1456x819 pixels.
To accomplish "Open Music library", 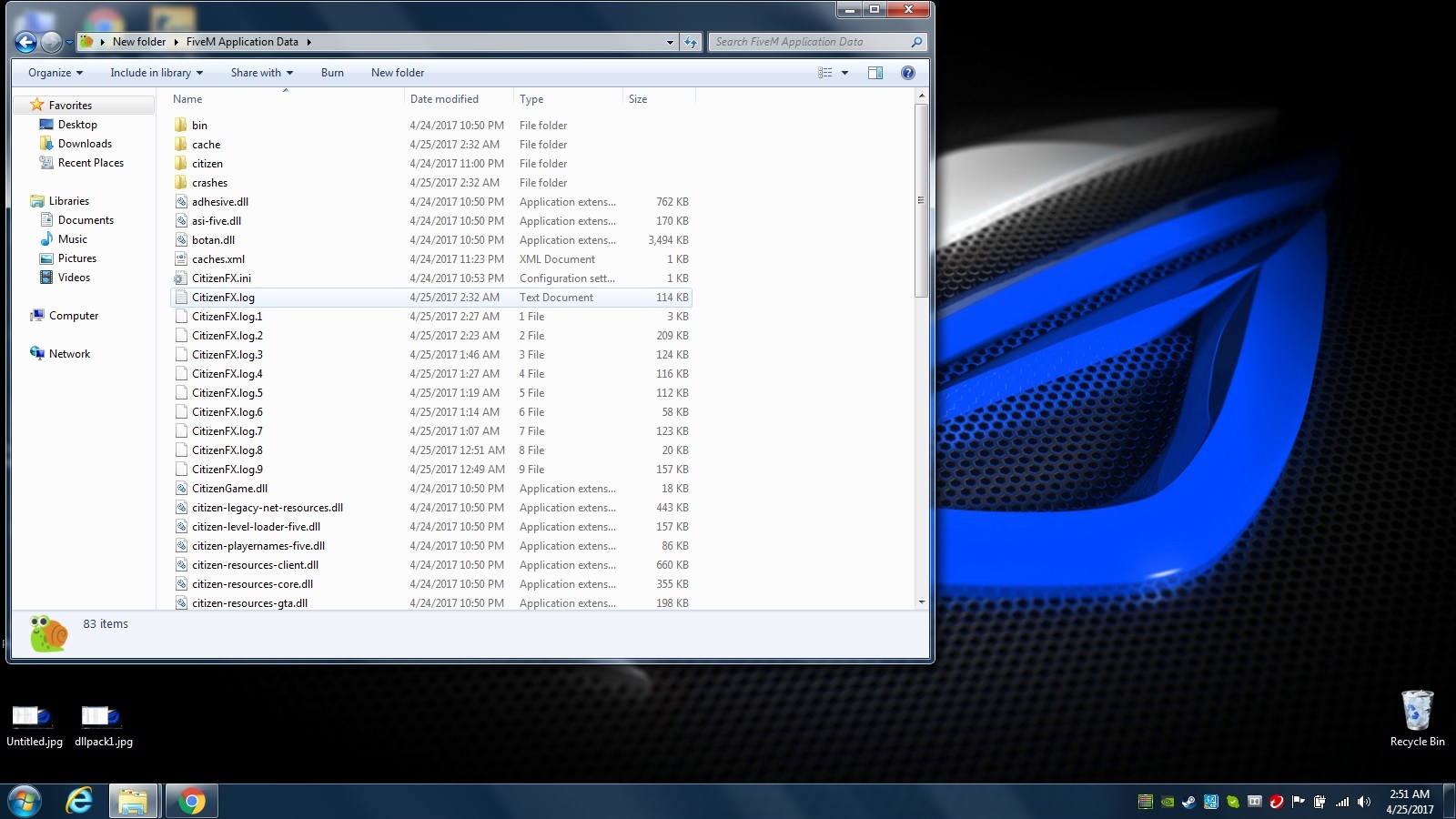I will (73, 239).
